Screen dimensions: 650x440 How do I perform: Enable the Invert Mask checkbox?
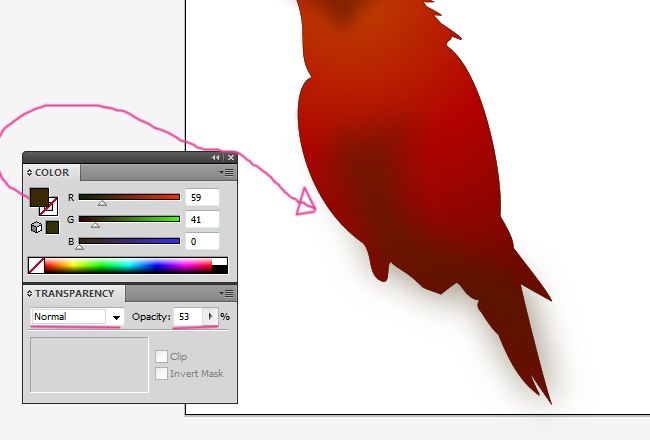(161, 374)
